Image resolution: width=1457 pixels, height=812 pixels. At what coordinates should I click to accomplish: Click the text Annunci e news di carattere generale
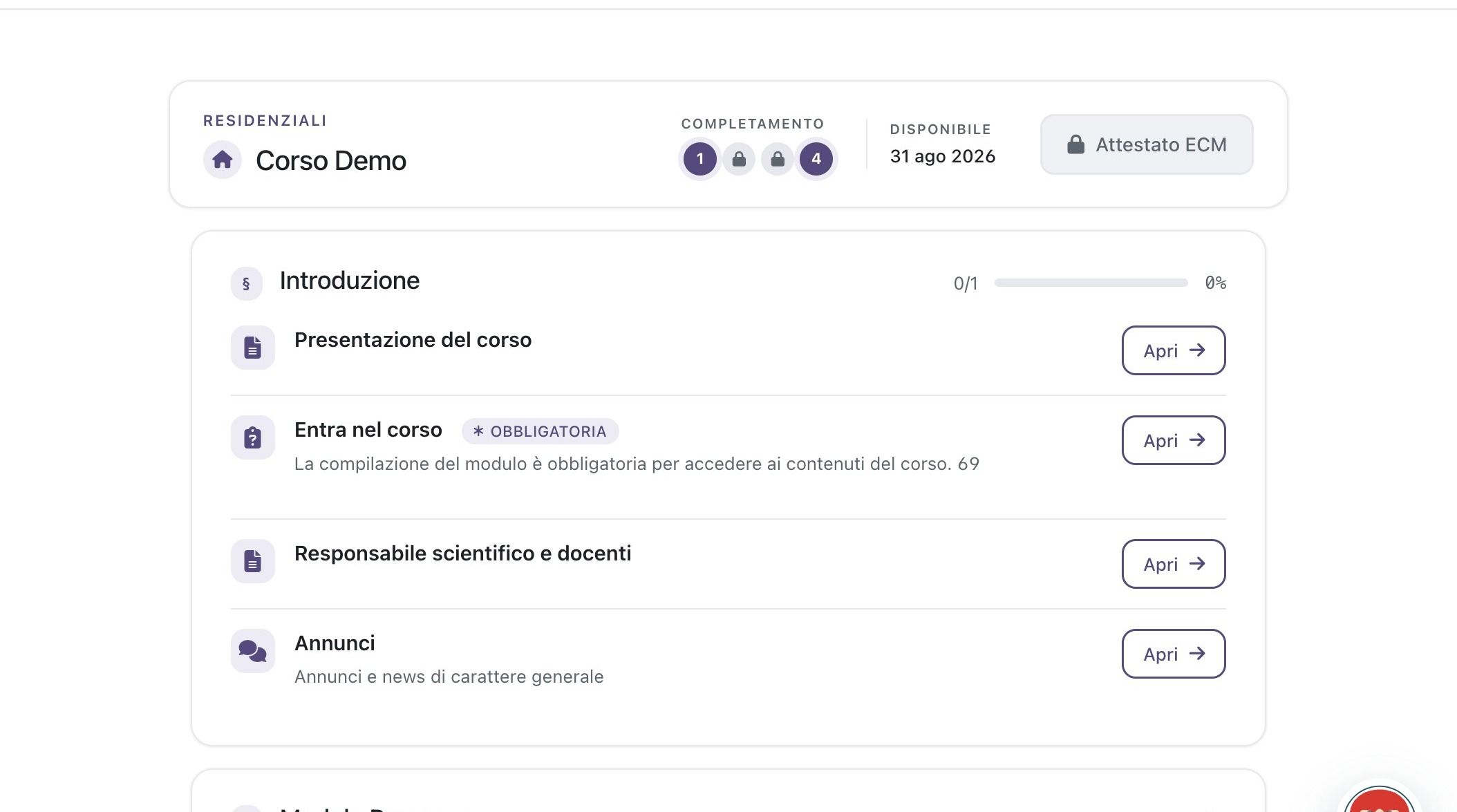(x=449, y=677)
